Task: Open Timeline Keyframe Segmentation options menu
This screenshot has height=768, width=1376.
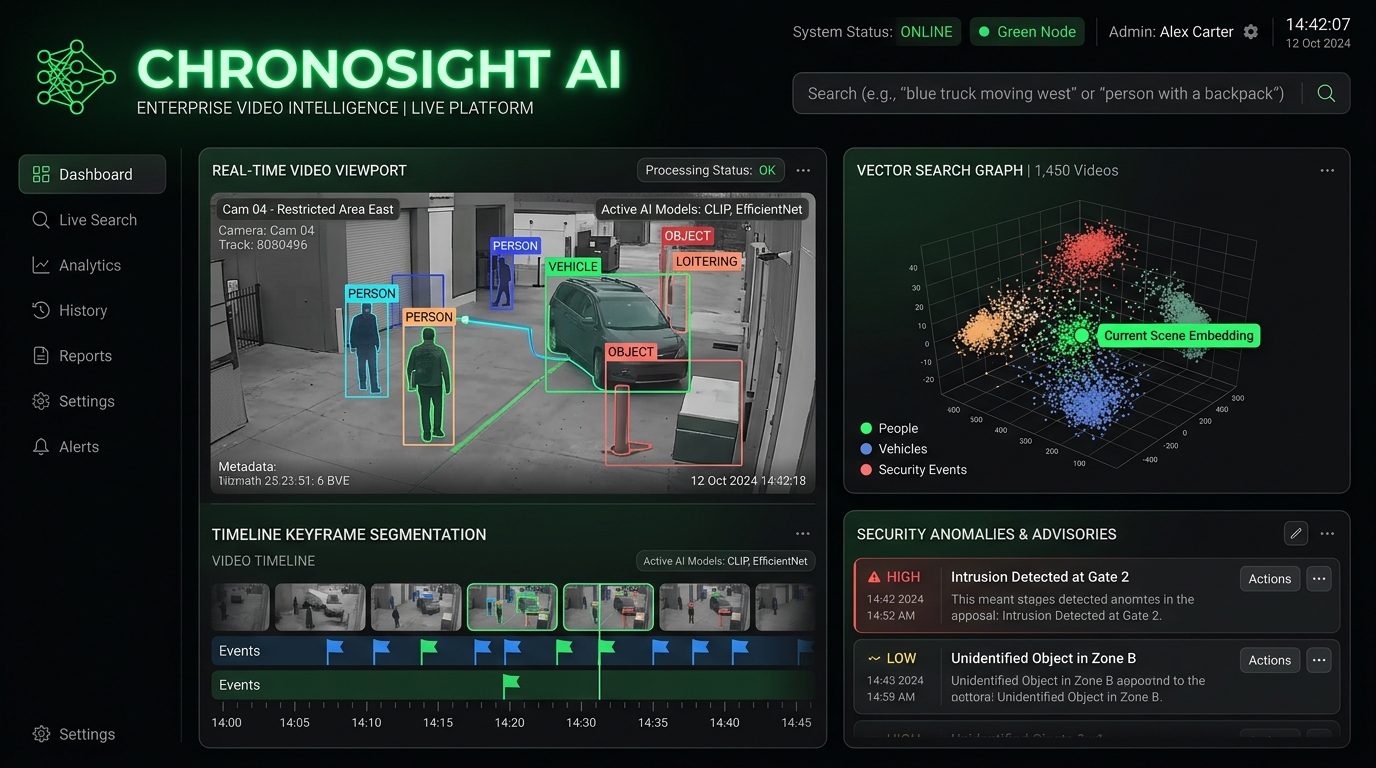Action: [x=803, y=534]
